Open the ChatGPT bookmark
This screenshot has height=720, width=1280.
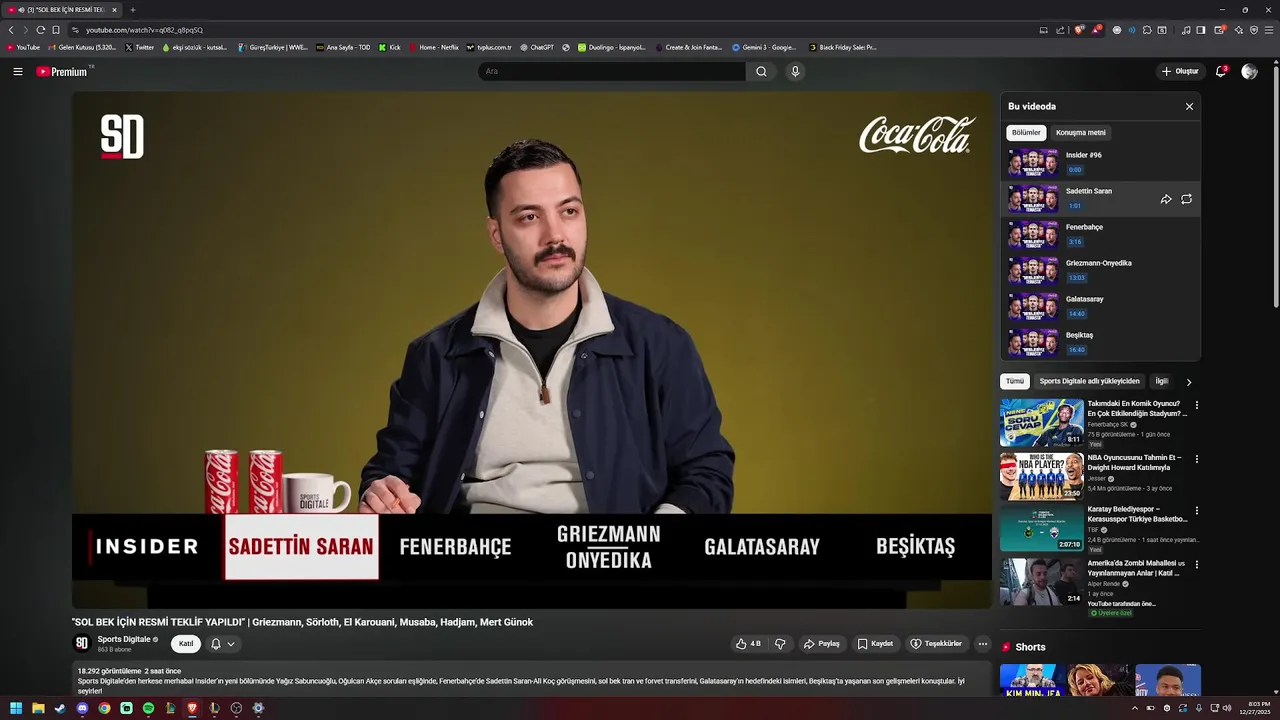click(536, 47)
